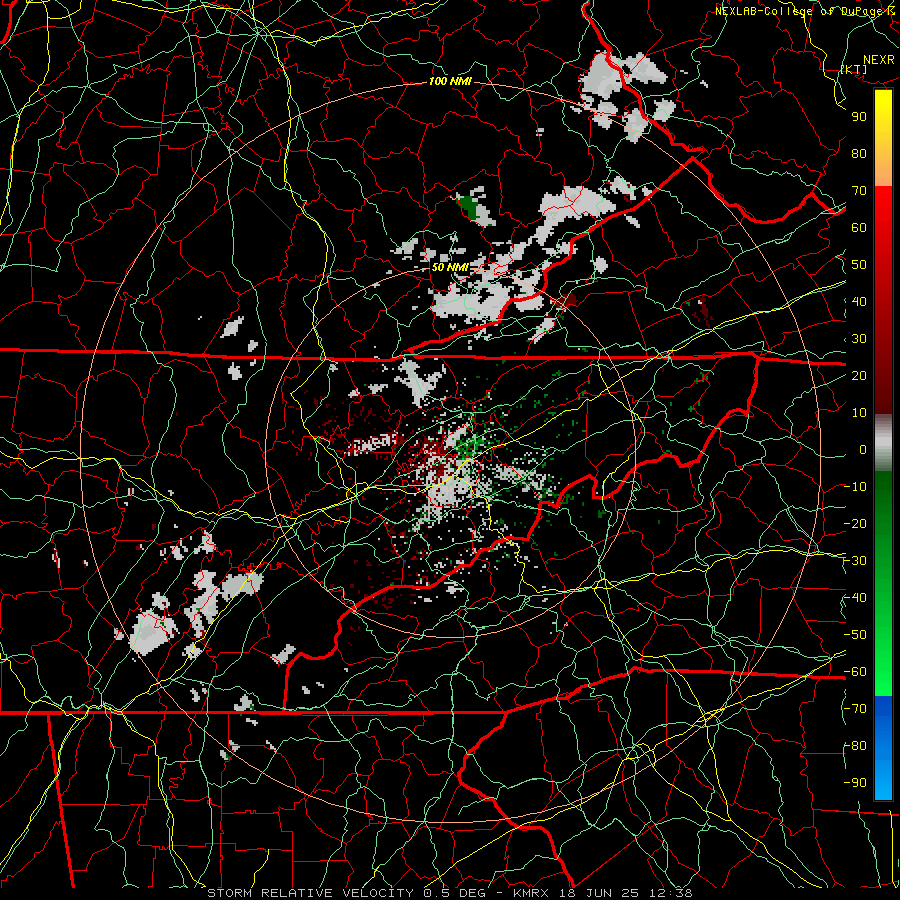The width and height of the screenshot is (900, 900).
Task: Click the -90 value on the velocity scale
Action: [x=855, y=783]
